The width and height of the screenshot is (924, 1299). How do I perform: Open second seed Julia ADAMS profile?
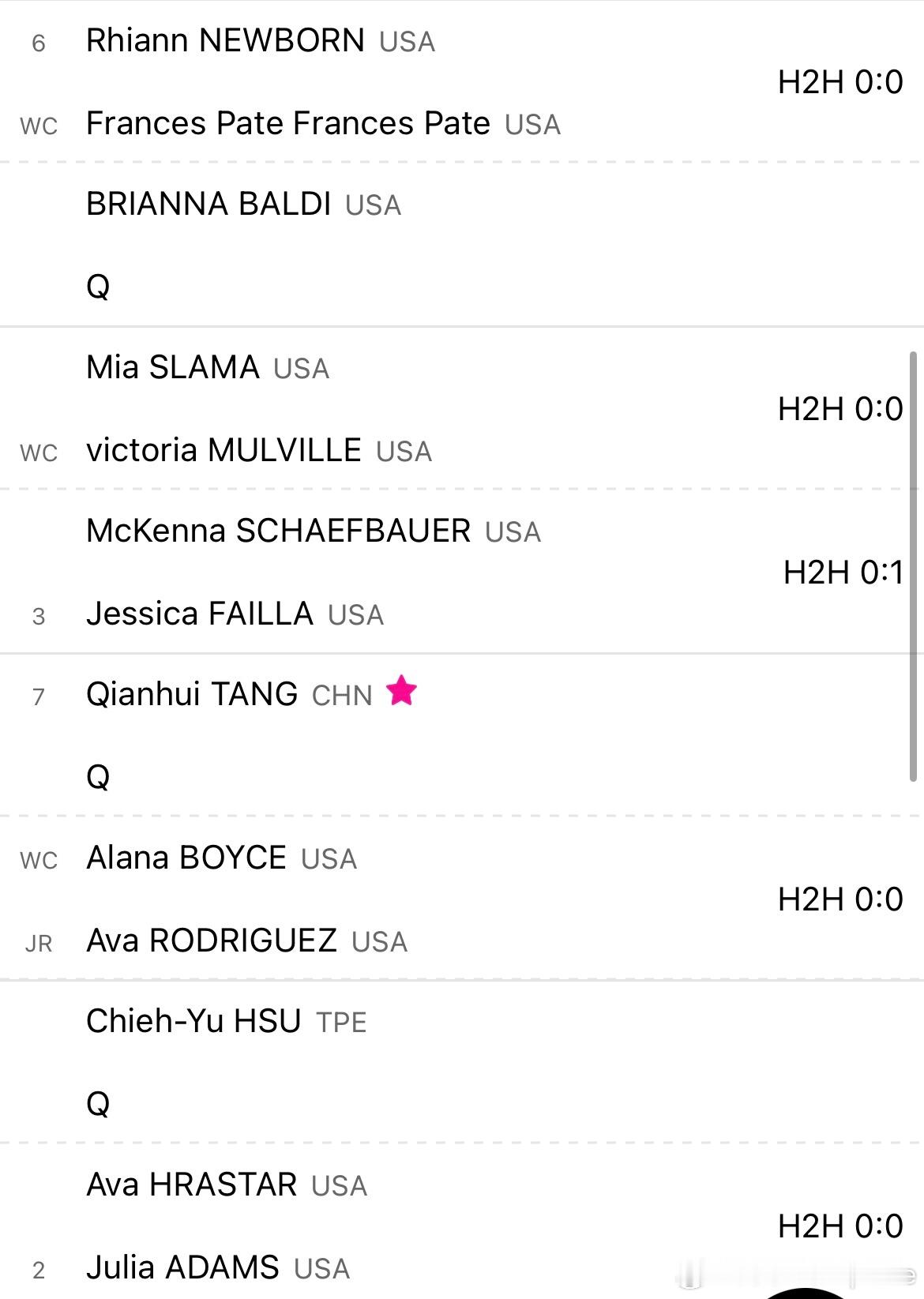(182, 1267)
